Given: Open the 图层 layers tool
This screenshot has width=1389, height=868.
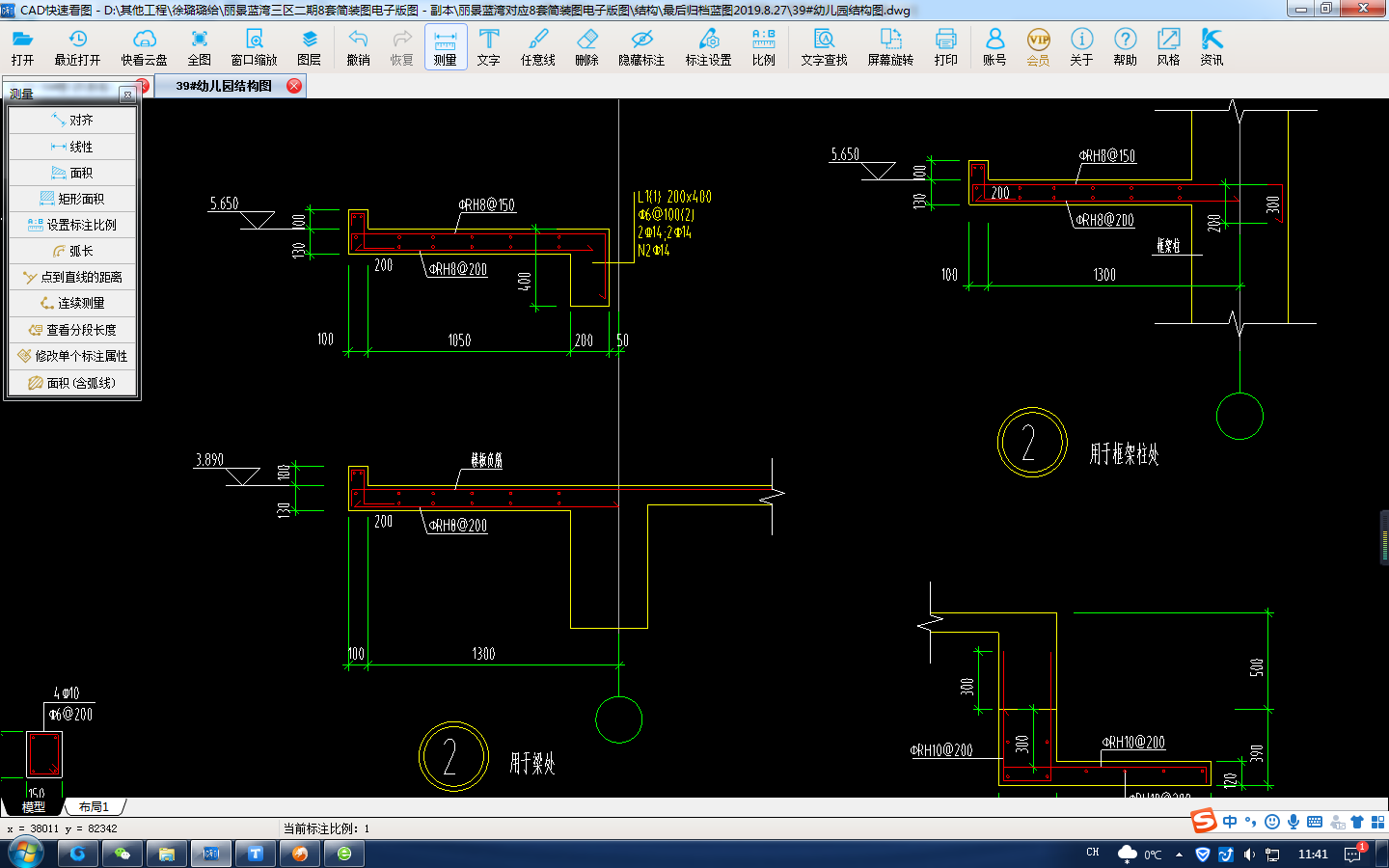Looking at the screenshot, I should (310, 47).
